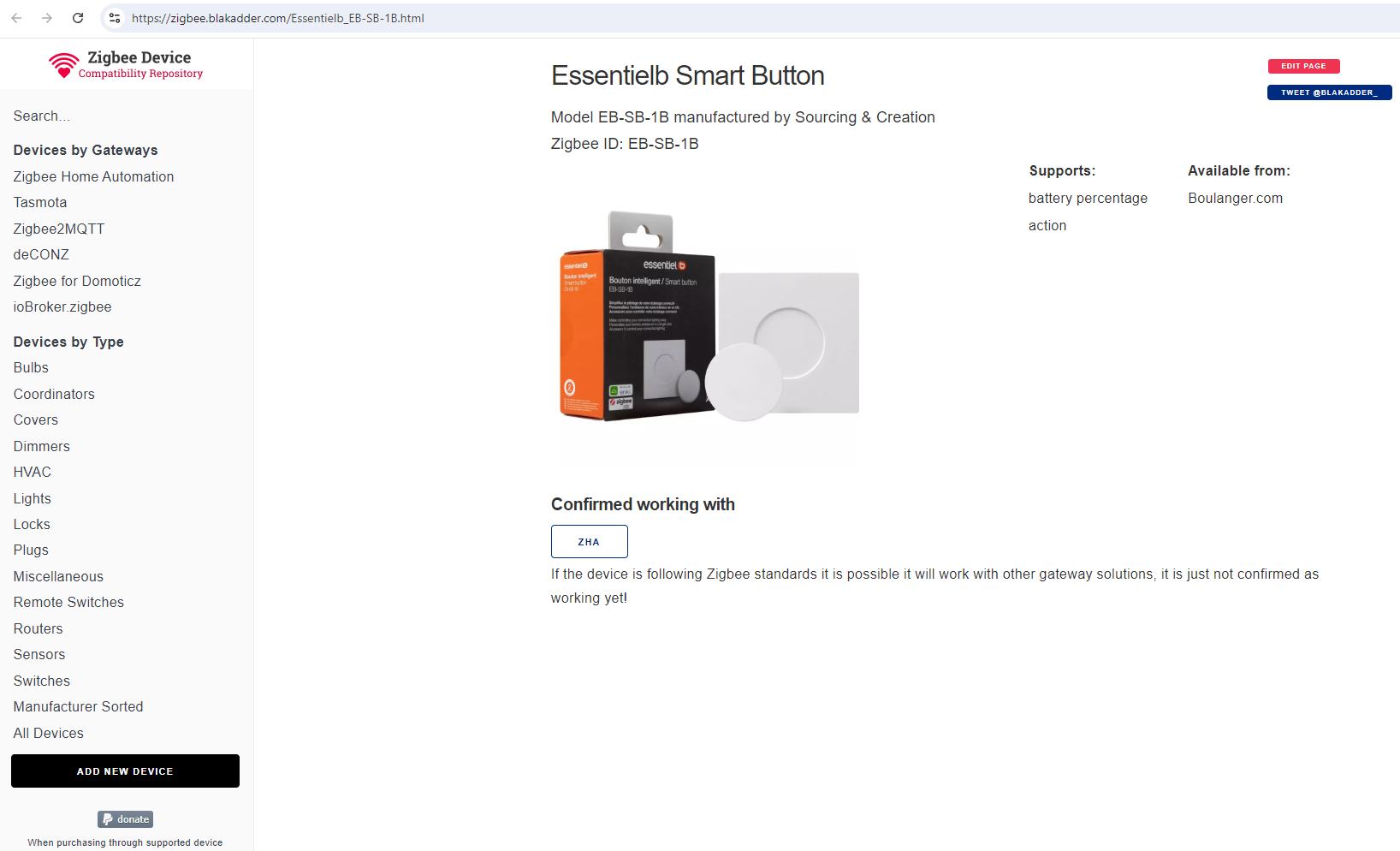The width and height of the screenshot is (1400, 851).
Task: Open the Manufacturer Sorted list
Action: tap(79, 706)
